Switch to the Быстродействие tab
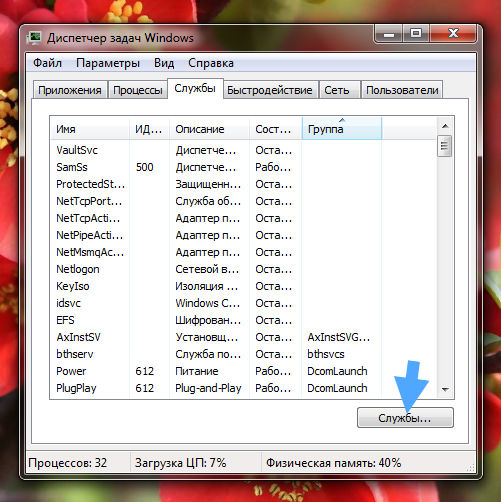Image resolution: width=501 pixels, height=502 pixels. (270, 90)
